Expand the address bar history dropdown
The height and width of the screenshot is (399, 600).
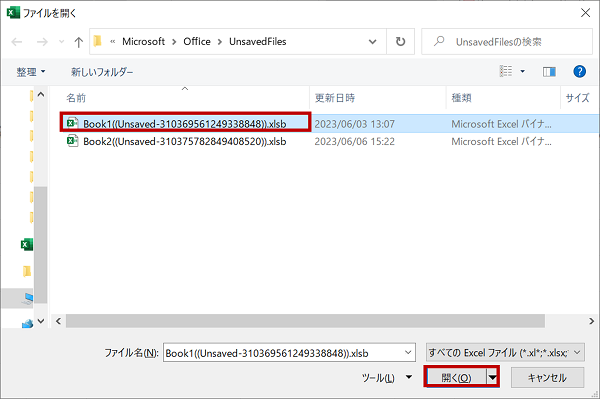pyautogui.click(x=372, y=42)
